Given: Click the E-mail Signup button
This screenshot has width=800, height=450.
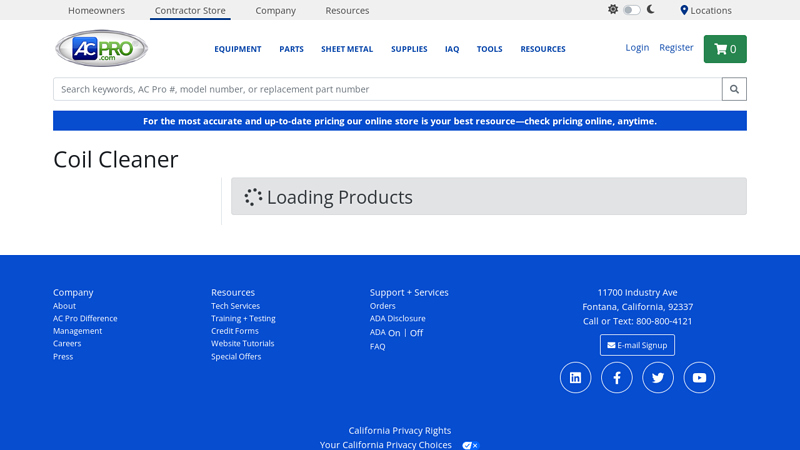Looking at the screenshot, I should tap(637, 345).
